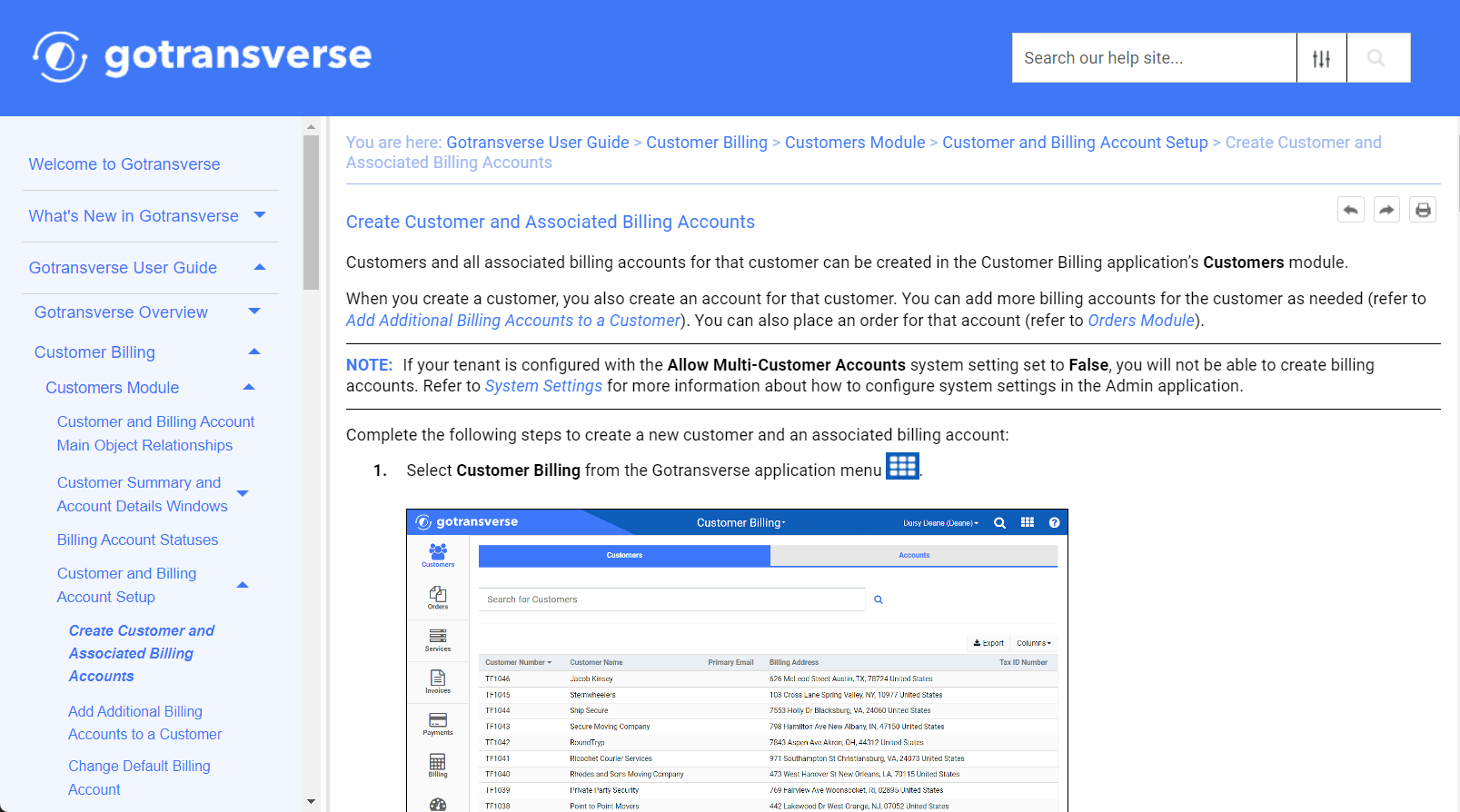Follow the Customers Module breadcrumb link
1460x812 pixels.
click(x=855, y=143)
